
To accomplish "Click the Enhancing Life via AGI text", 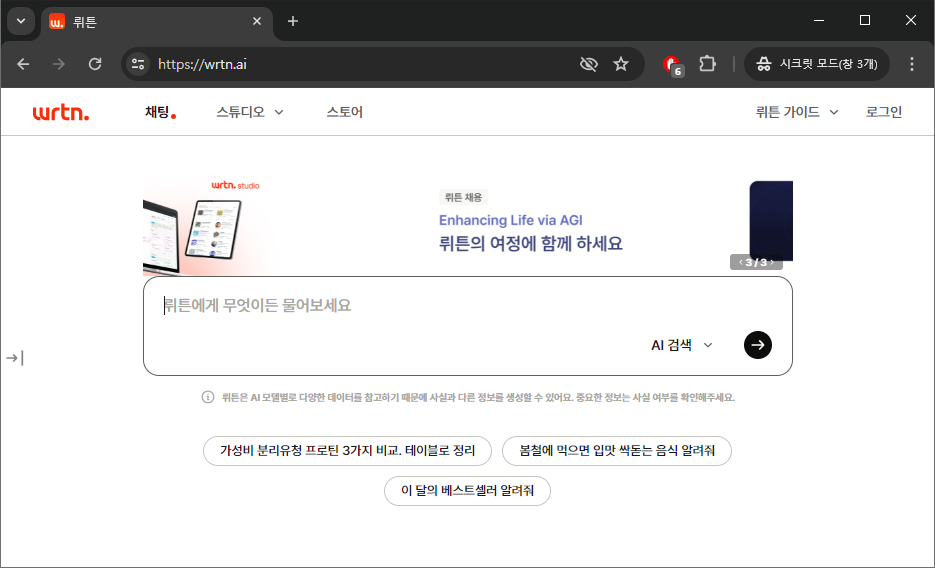I will (510, 221).
